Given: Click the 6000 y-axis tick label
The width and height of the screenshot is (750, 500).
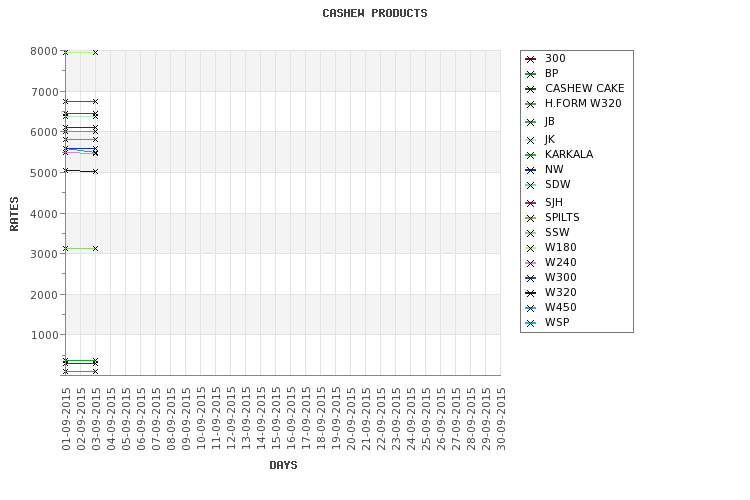Looking at the screenshot, I should tap(44, 132).
